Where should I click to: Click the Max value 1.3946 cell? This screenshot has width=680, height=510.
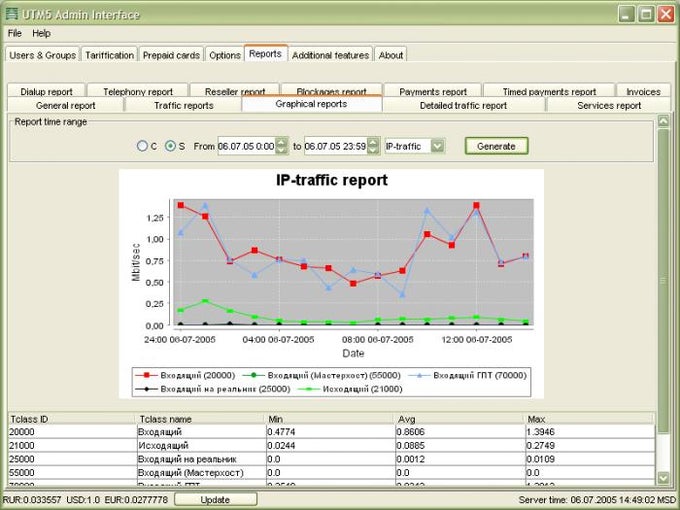[589, 432]
